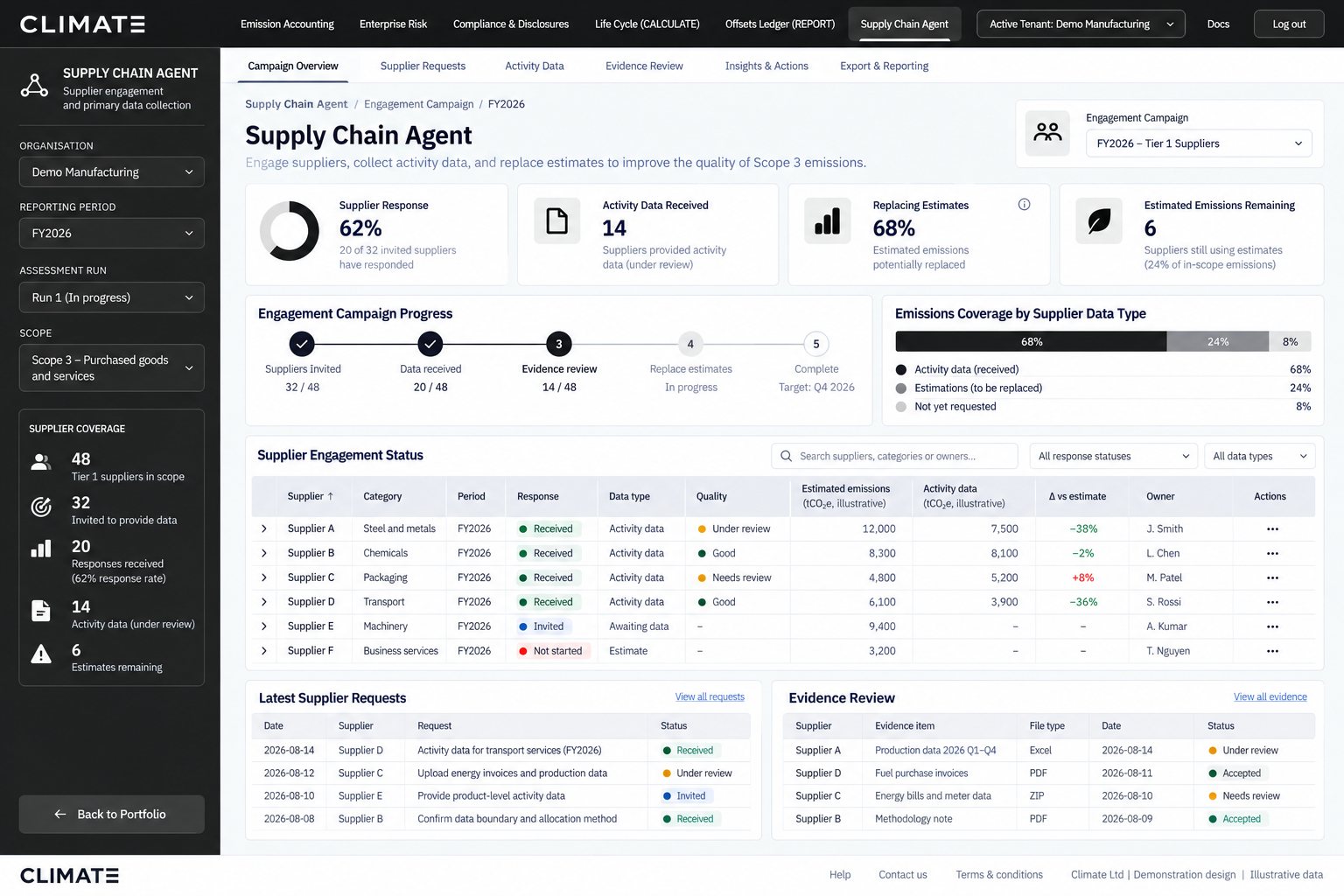The width and height of the screenshot is (1344, 896).
Task: Expand the Supplier F row
Action: click(x=264, y=651)
